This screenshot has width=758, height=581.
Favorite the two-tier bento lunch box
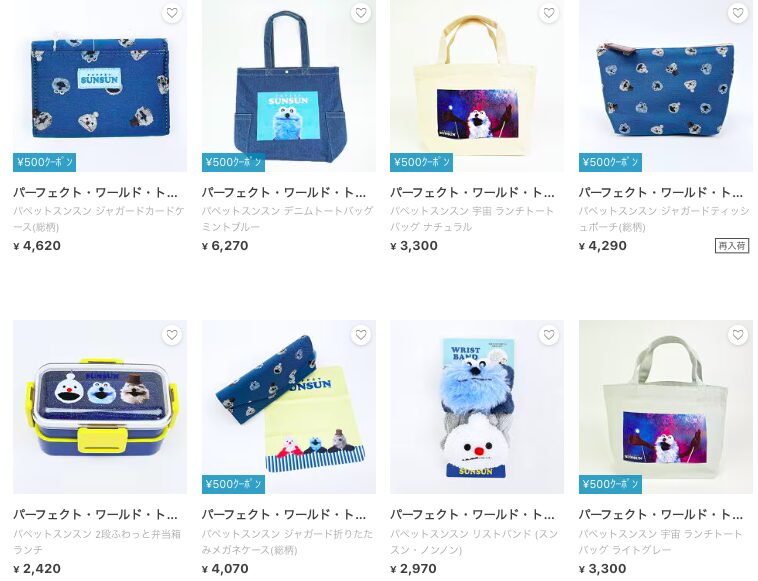coord(172,335)
